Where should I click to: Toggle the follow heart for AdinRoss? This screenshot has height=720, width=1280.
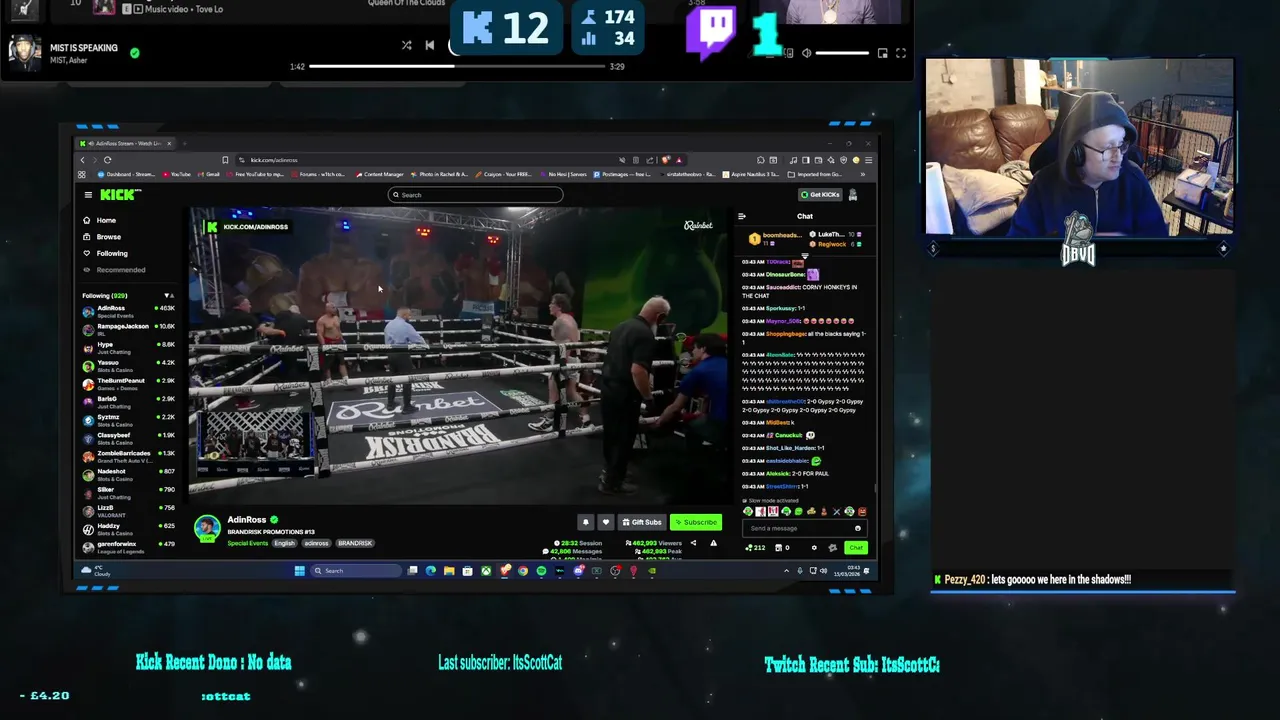point(605,522)
